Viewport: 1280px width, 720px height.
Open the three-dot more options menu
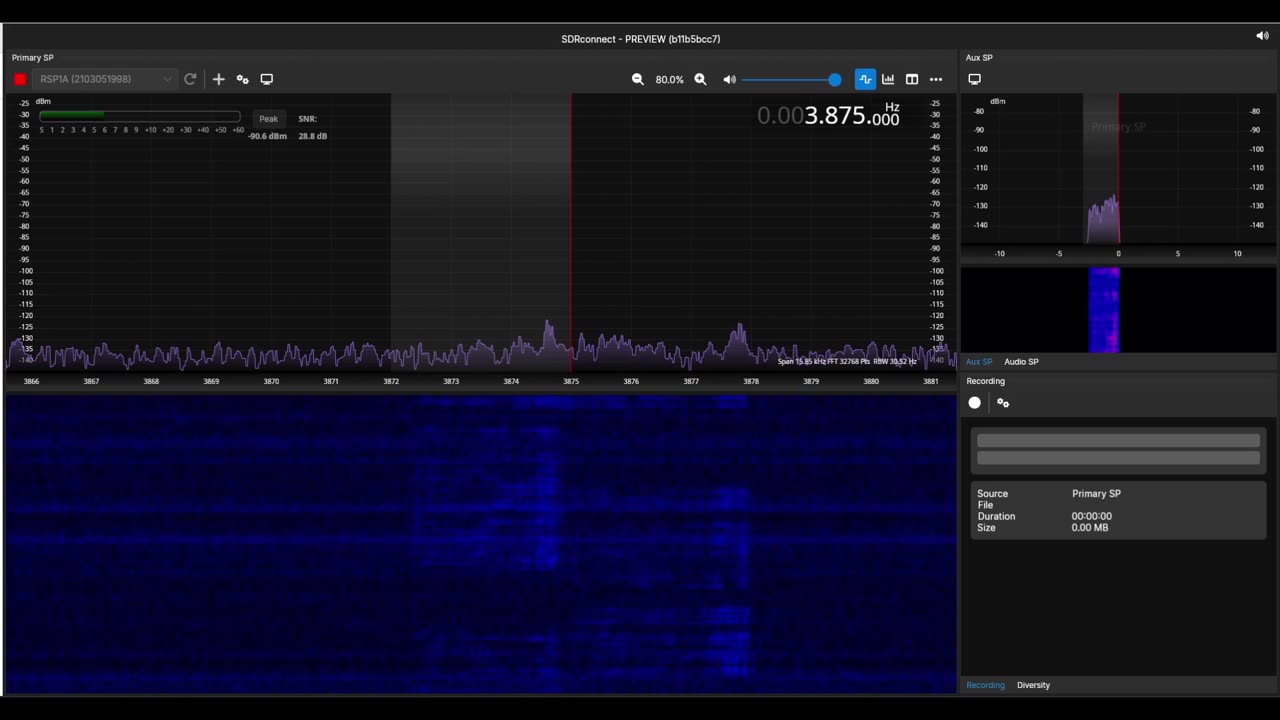(936, 79)
